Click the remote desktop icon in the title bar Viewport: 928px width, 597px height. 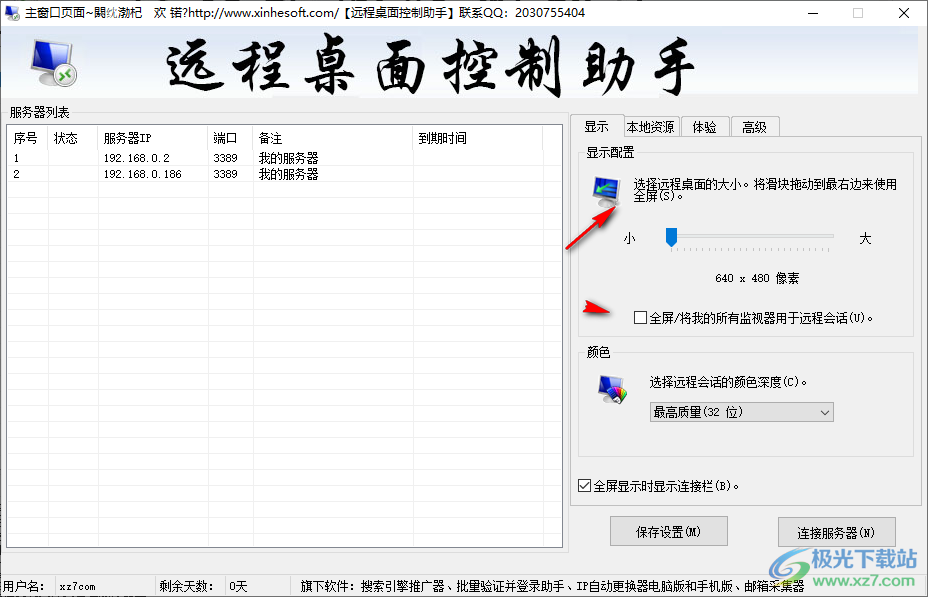click(10, 13)
